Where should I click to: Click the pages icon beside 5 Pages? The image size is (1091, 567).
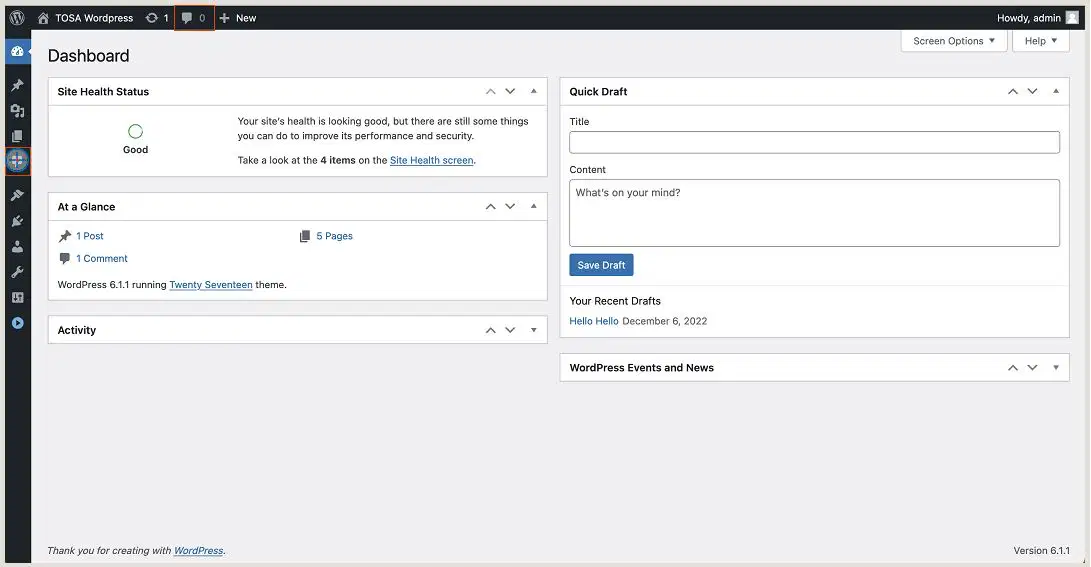click(305, 236)
